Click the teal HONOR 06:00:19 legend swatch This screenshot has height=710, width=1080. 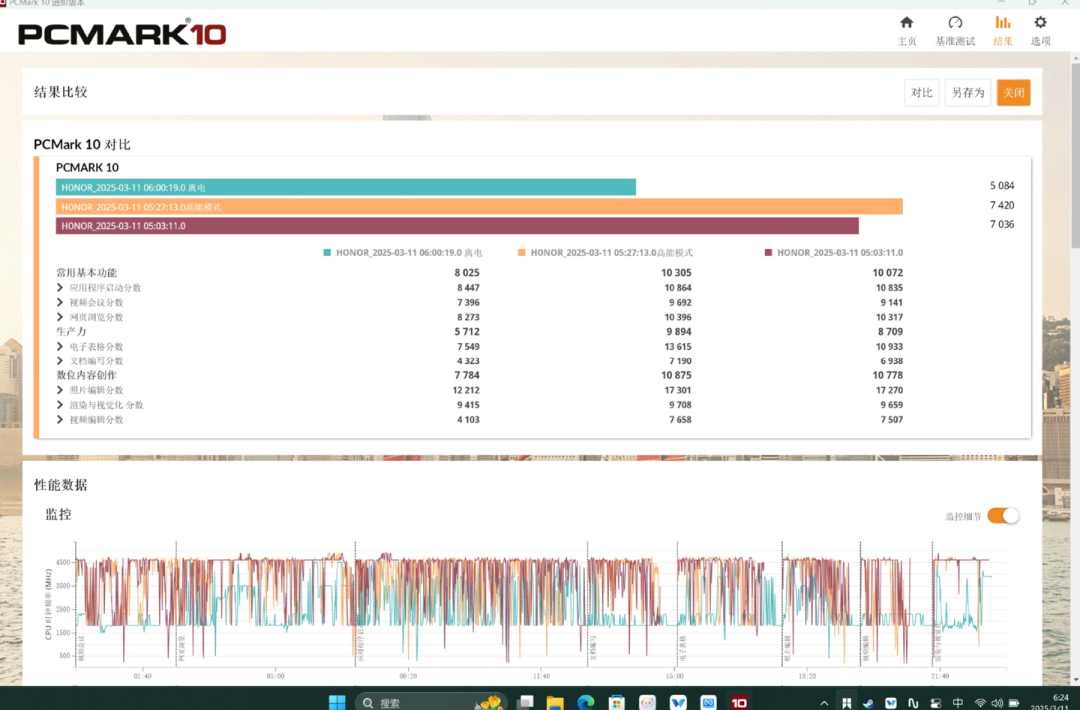(x=327, y=253)
